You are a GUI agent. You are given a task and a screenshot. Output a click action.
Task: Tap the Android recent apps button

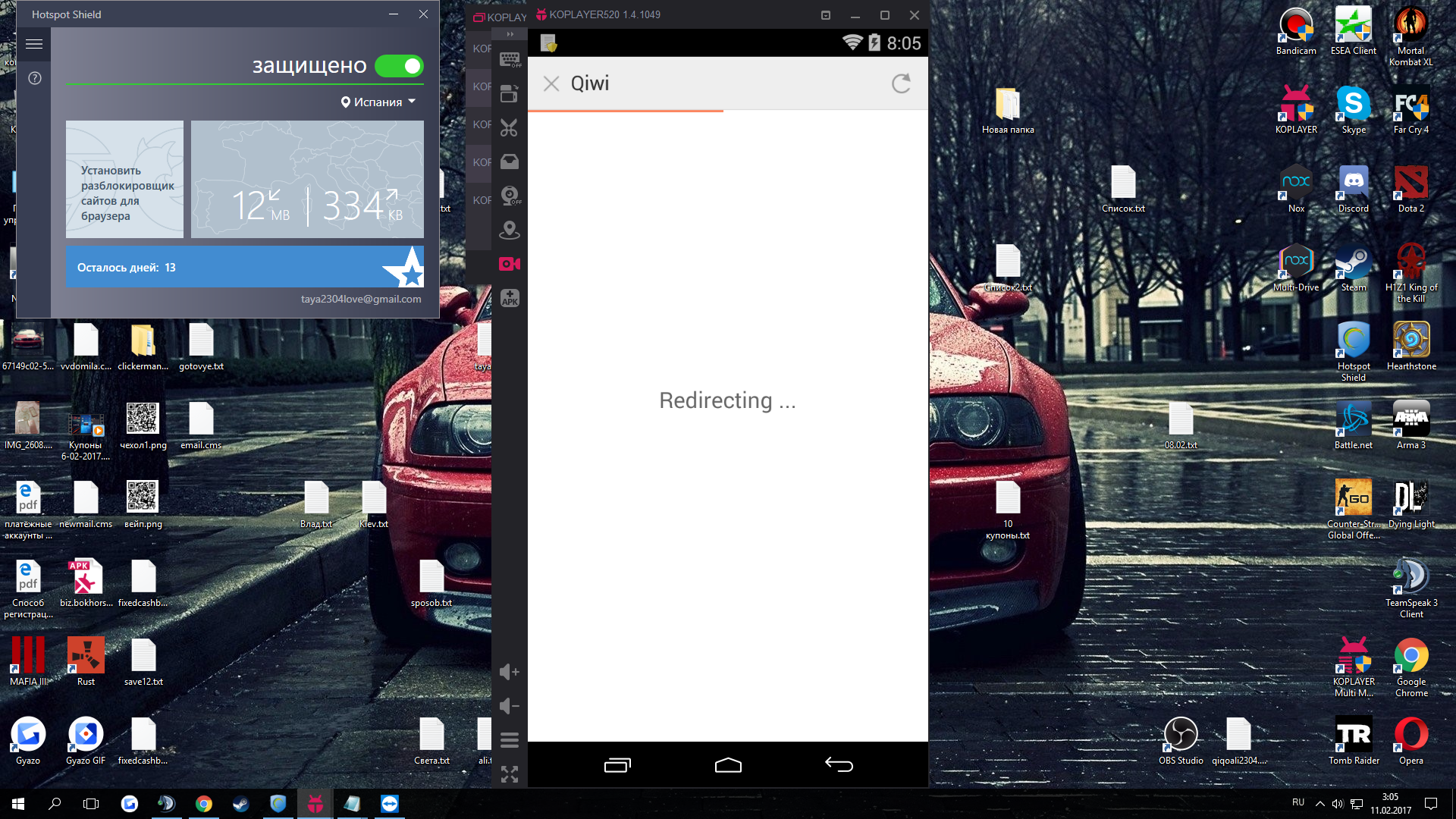point(617,764)
